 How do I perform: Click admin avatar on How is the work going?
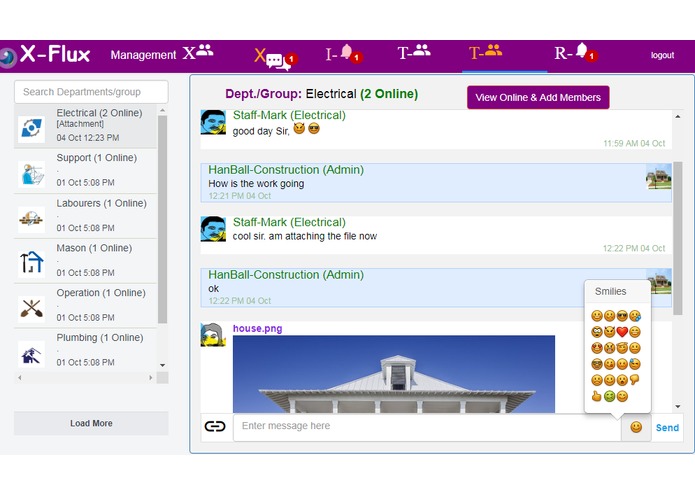[659, 176]
